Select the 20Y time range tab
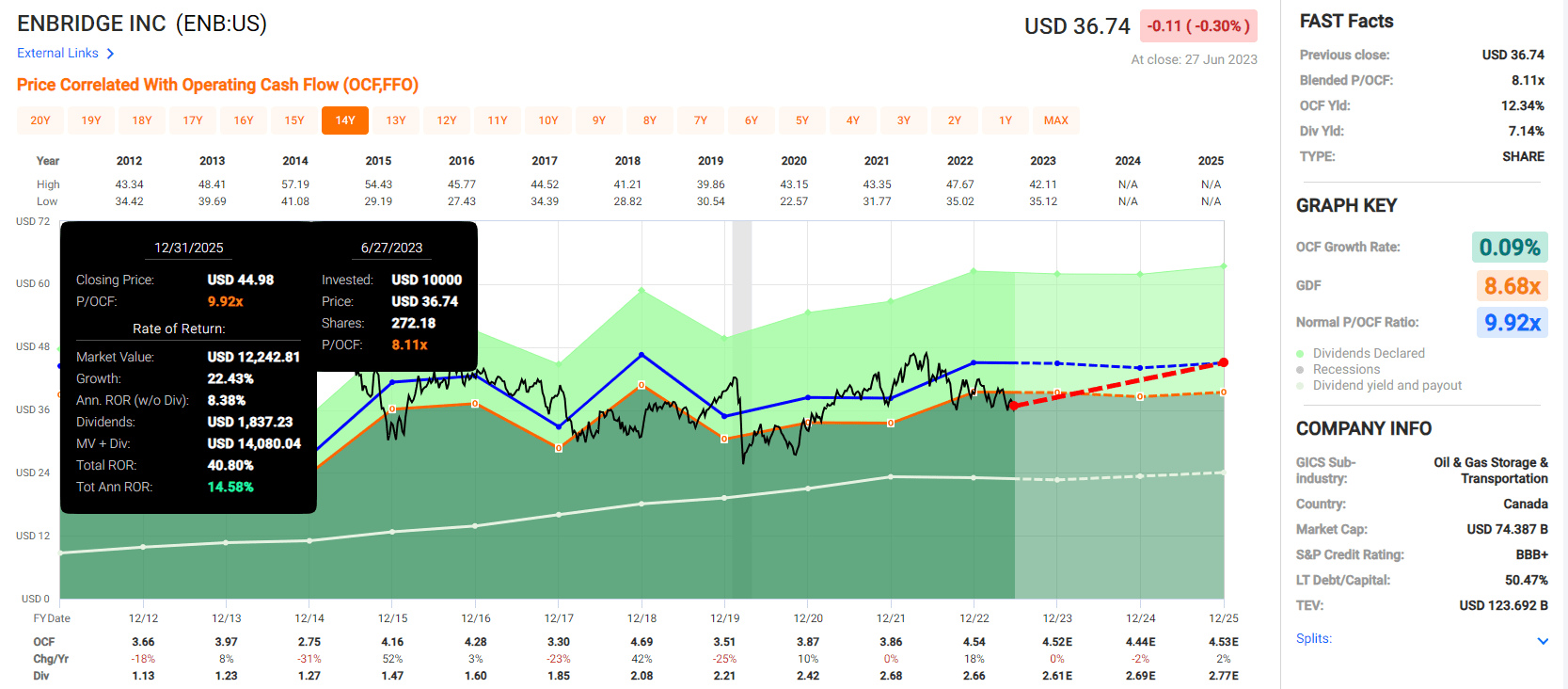This screenshot has height=689, width=1568. [40, 120]
